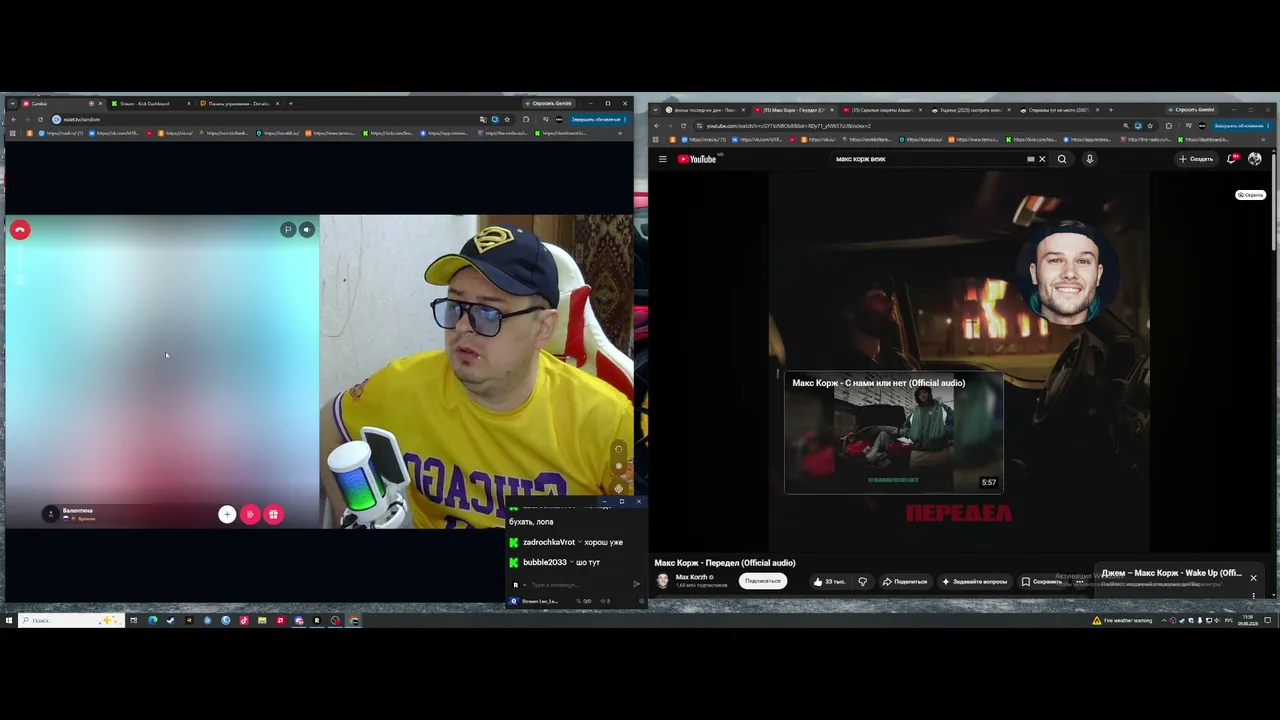Click the YouTube search field
1280x720 pixels.
pos(927,159)
